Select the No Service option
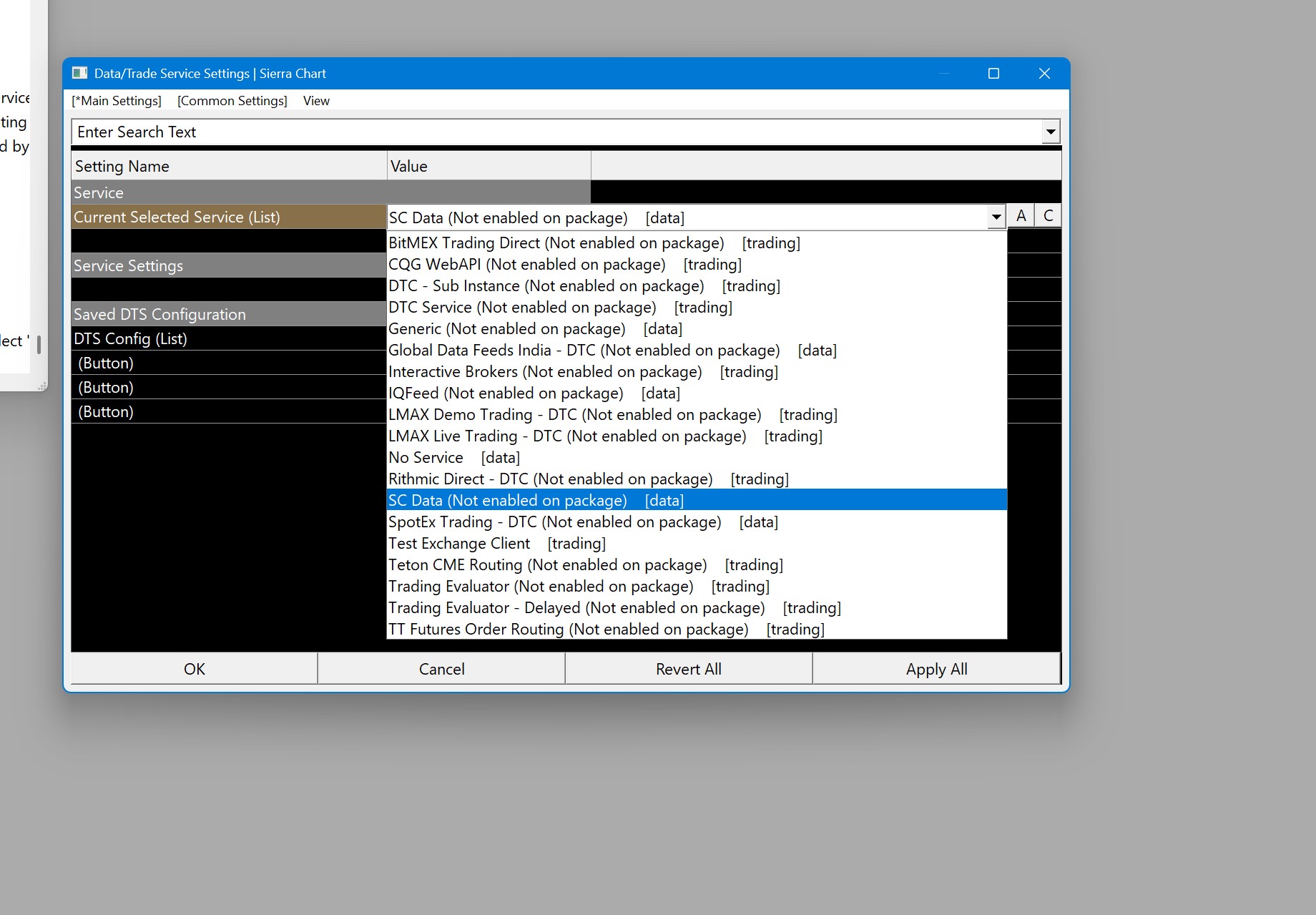Viewport: 1316px width, 915px height. click(x=697, y=457)
